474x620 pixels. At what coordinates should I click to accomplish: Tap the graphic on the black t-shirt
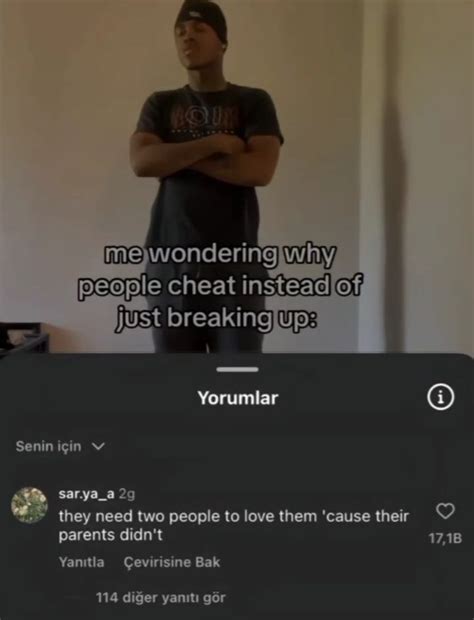coord(204,119)
